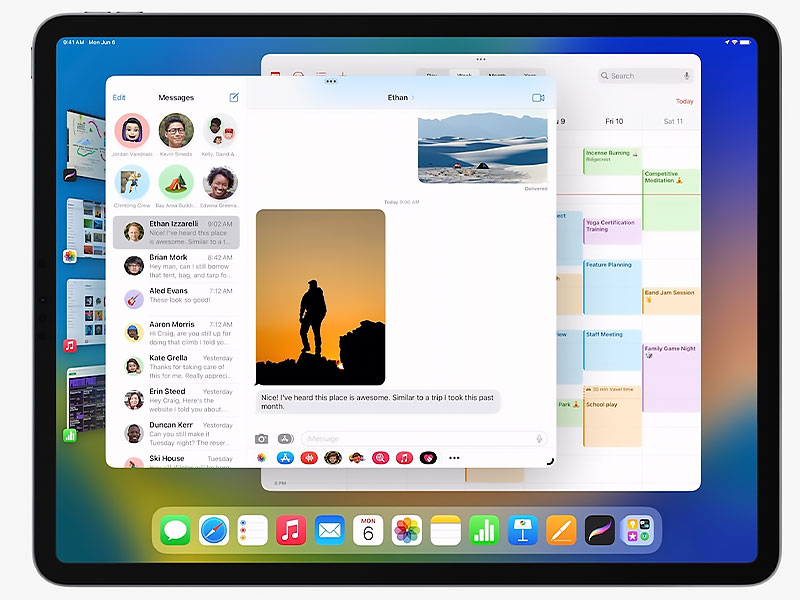Launch Music from the dock

click(291, 531)
